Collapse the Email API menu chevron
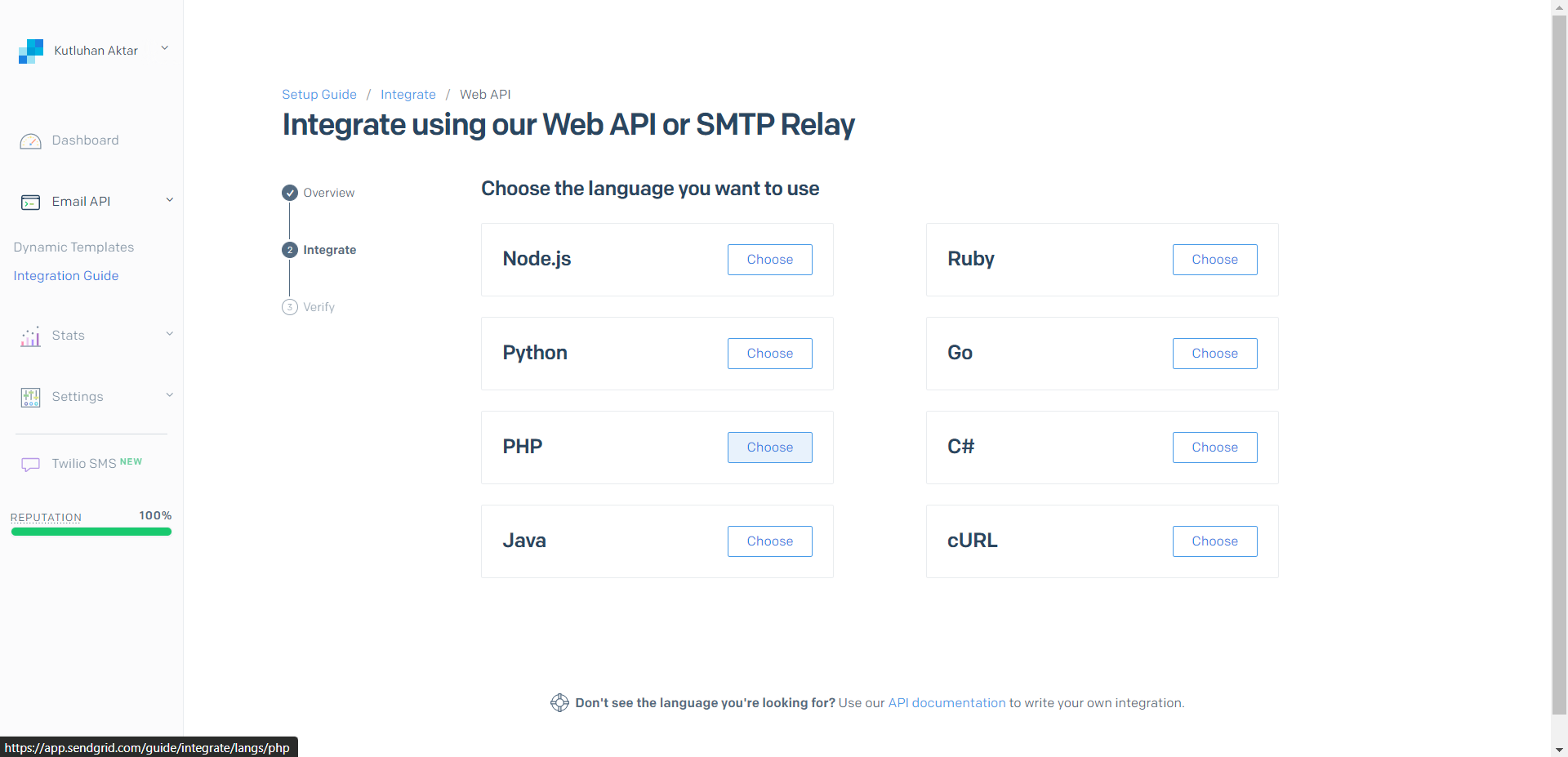The height and width of the screenshot is (757, 1568). point(170,200)
